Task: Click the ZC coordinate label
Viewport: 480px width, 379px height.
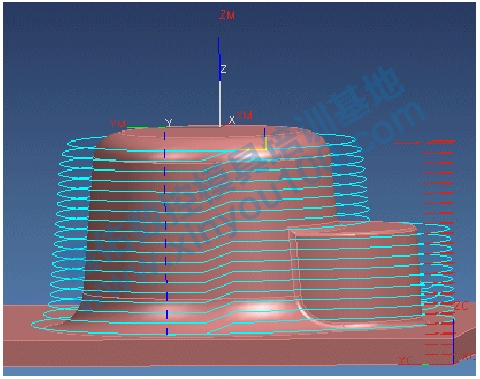Action: coord(461,306)
